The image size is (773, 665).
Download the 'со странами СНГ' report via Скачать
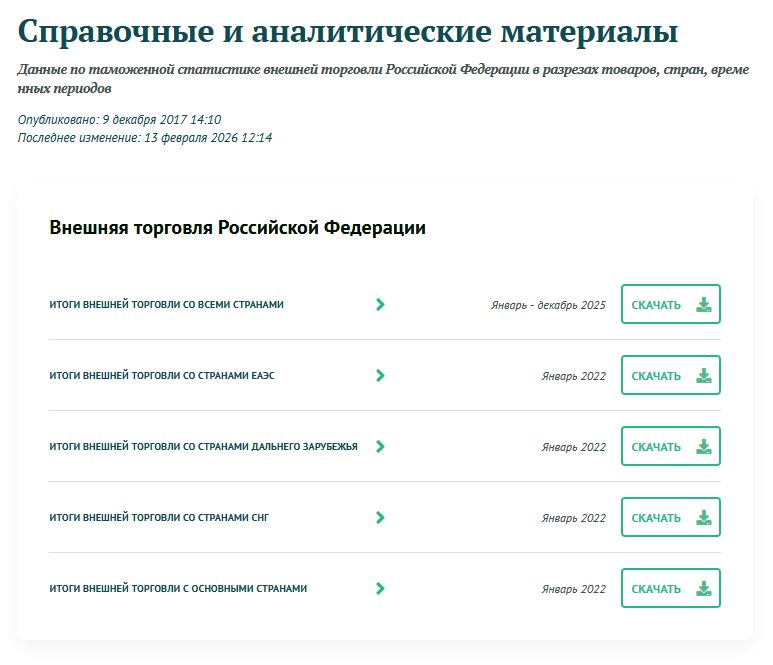[671, 517]
